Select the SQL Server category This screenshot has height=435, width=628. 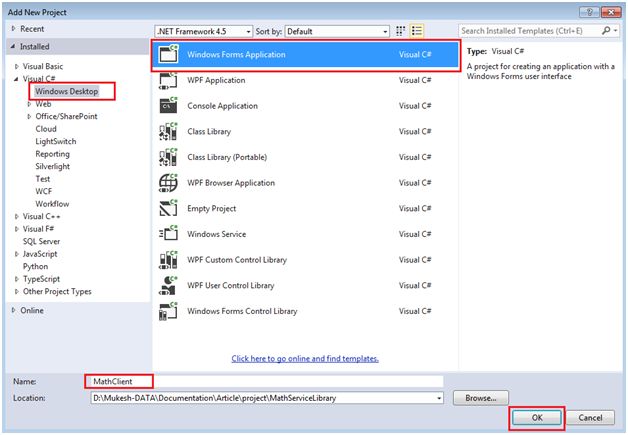click(x=41, y=242)
